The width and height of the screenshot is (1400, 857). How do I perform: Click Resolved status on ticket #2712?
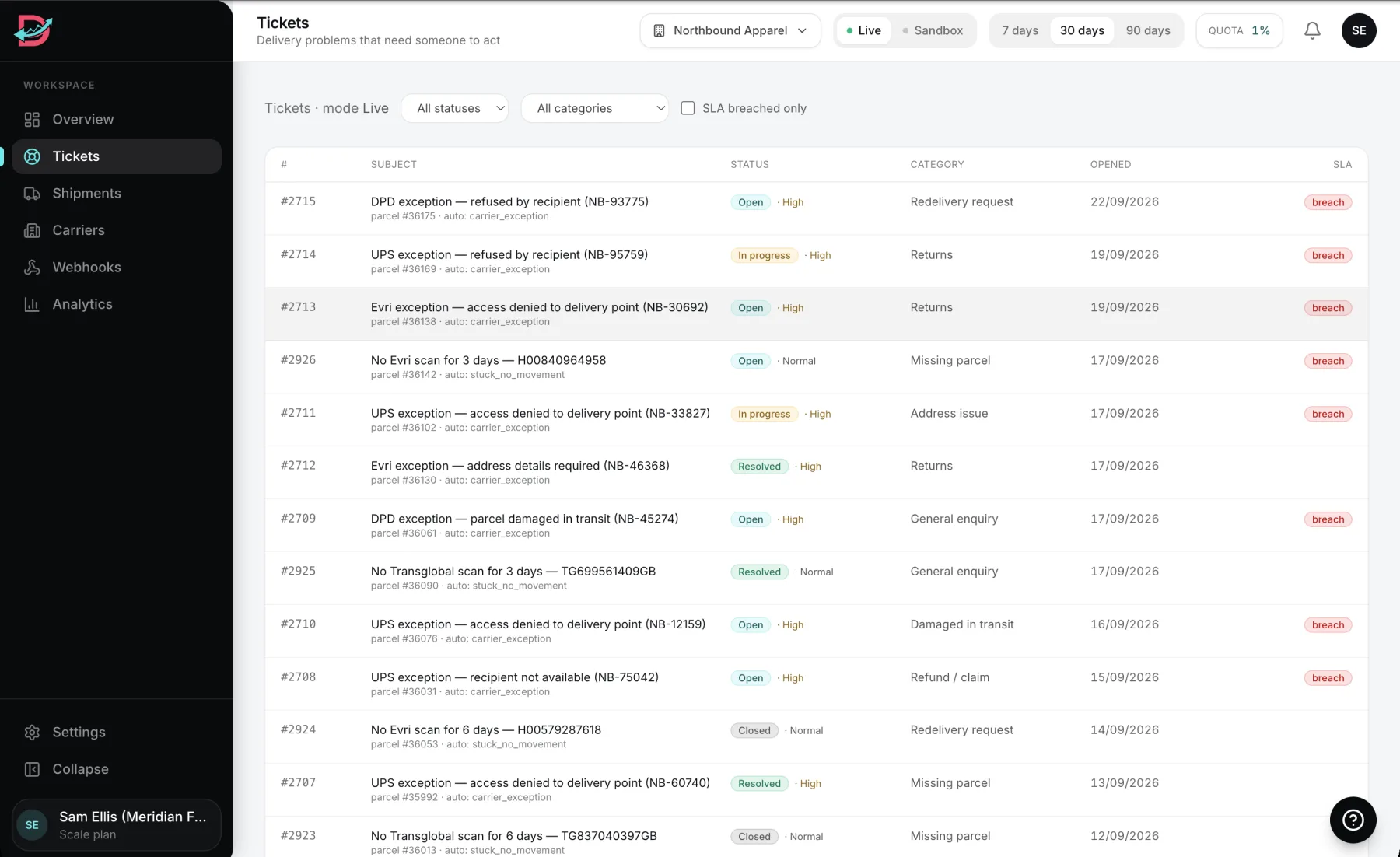point(759,467)
